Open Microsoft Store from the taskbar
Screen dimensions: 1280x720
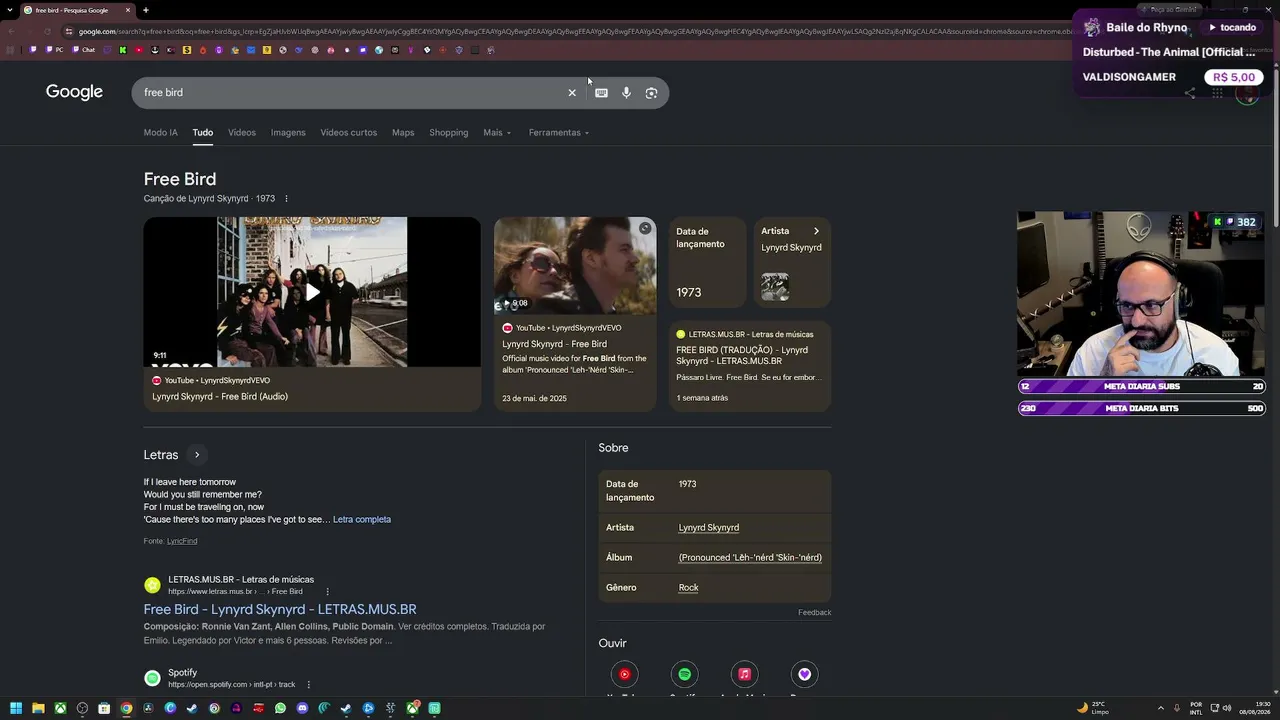104,708
